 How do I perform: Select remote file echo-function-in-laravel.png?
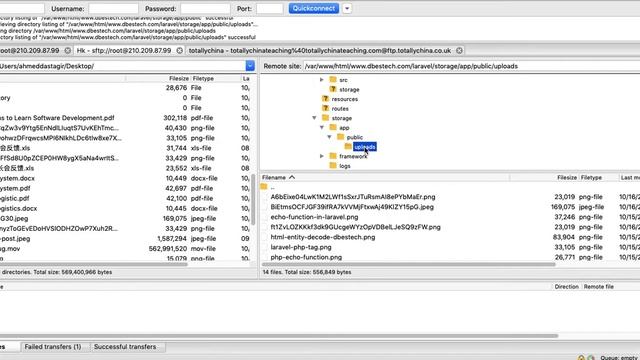click(x=314, y=217)
